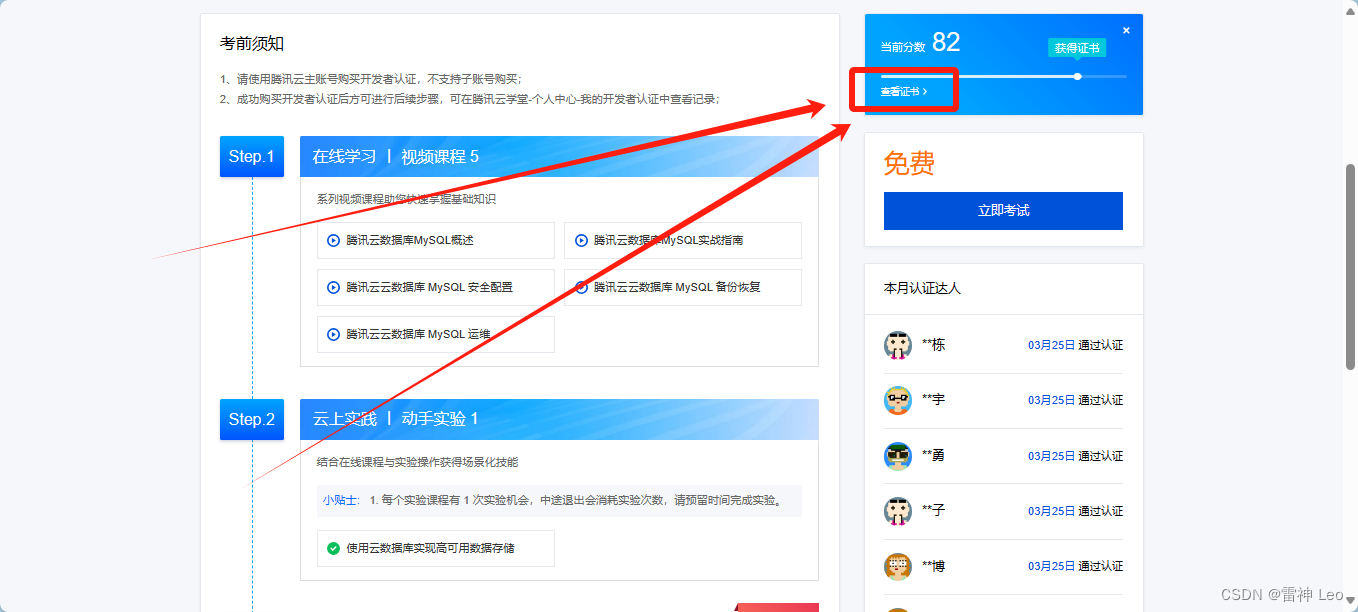This screenshot has width=1358, height=612.
Task: Click 小贴士 tip label
Action: [x=340, y=500]
